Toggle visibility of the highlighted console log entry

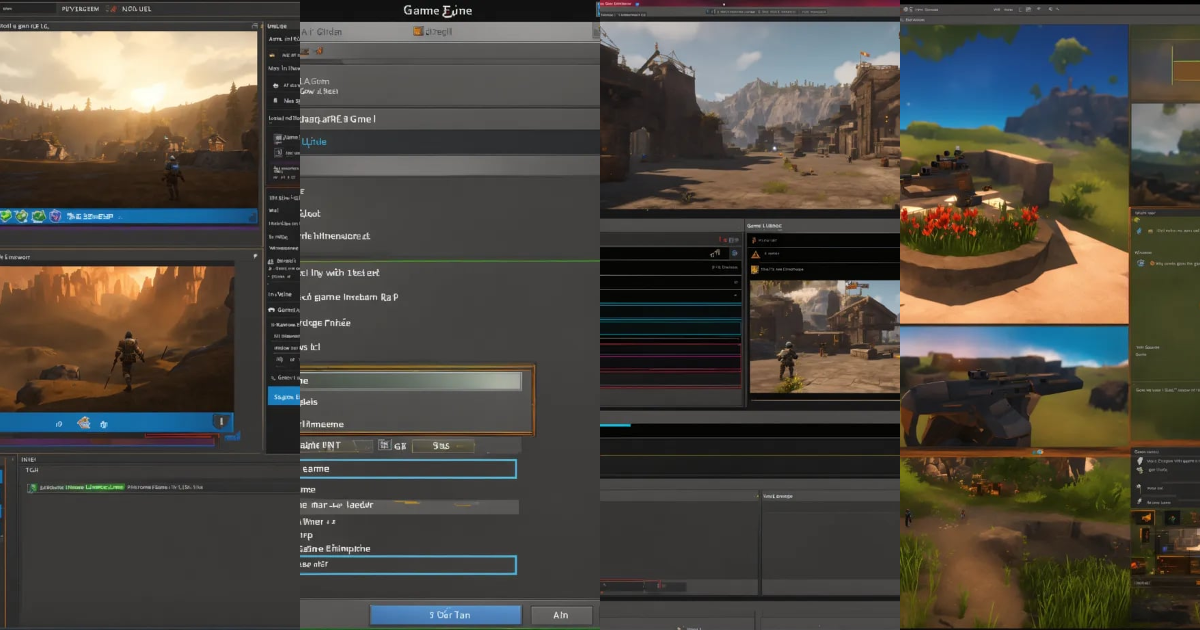pyautogui.click(x=32, y=487)
